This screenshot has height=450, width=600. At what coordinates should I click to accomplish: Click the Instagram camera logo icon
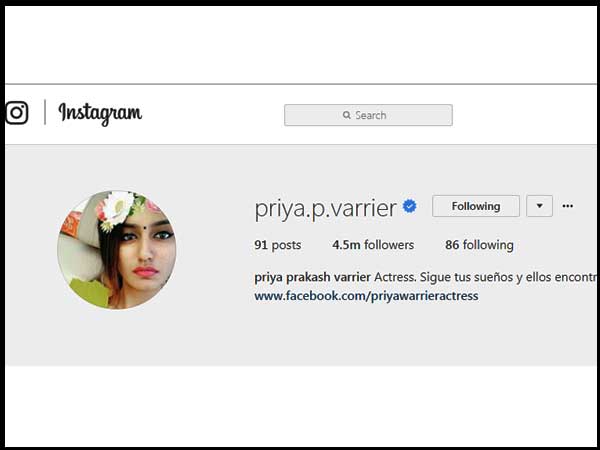[x=16, y=112]
